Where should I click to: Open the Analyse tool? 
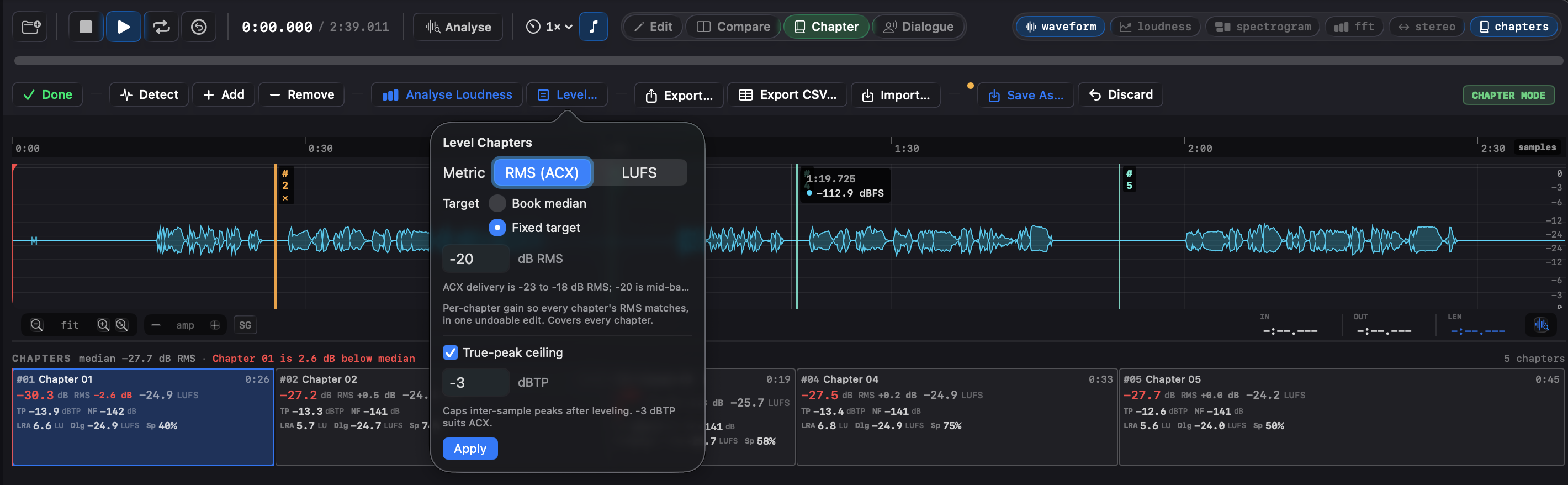tap(458, 27)
